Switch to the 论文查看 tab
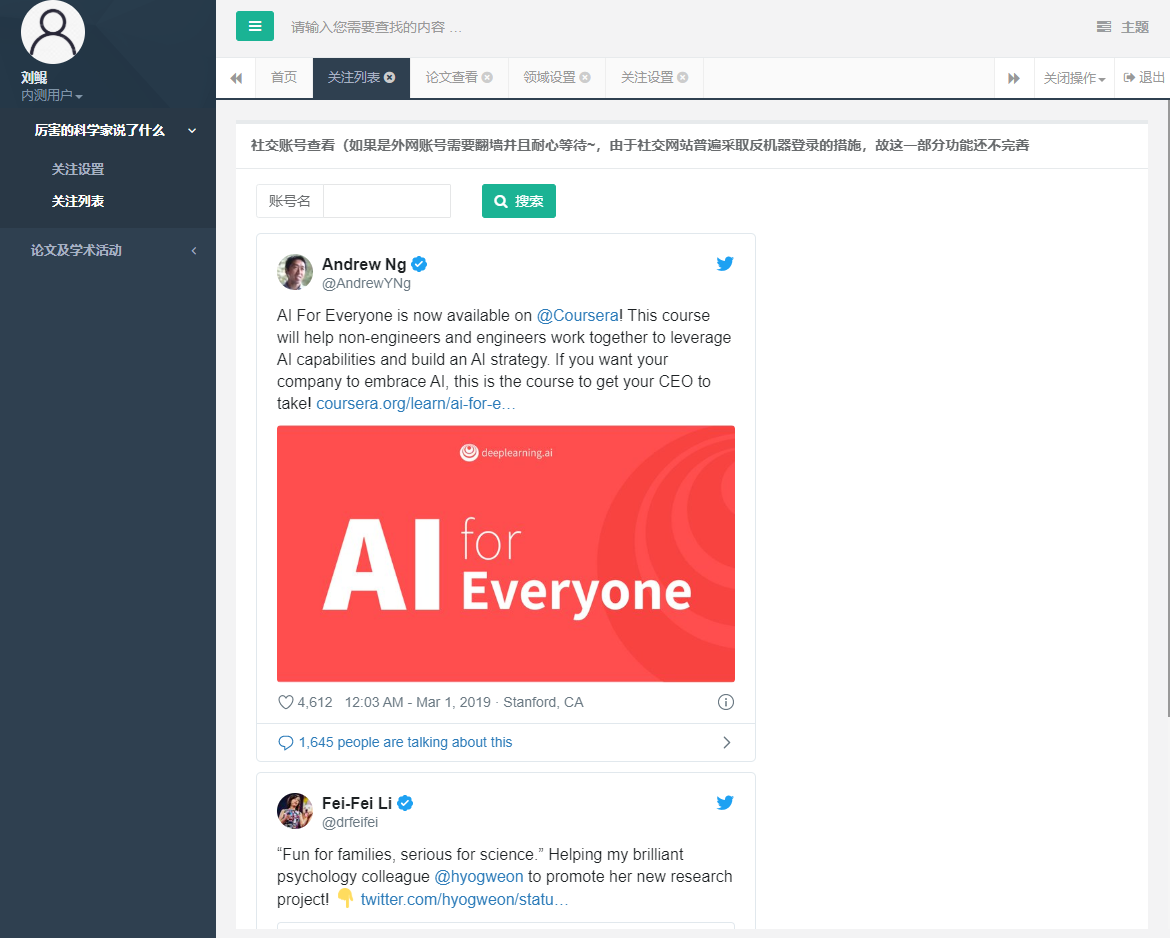 click(451, 78)
